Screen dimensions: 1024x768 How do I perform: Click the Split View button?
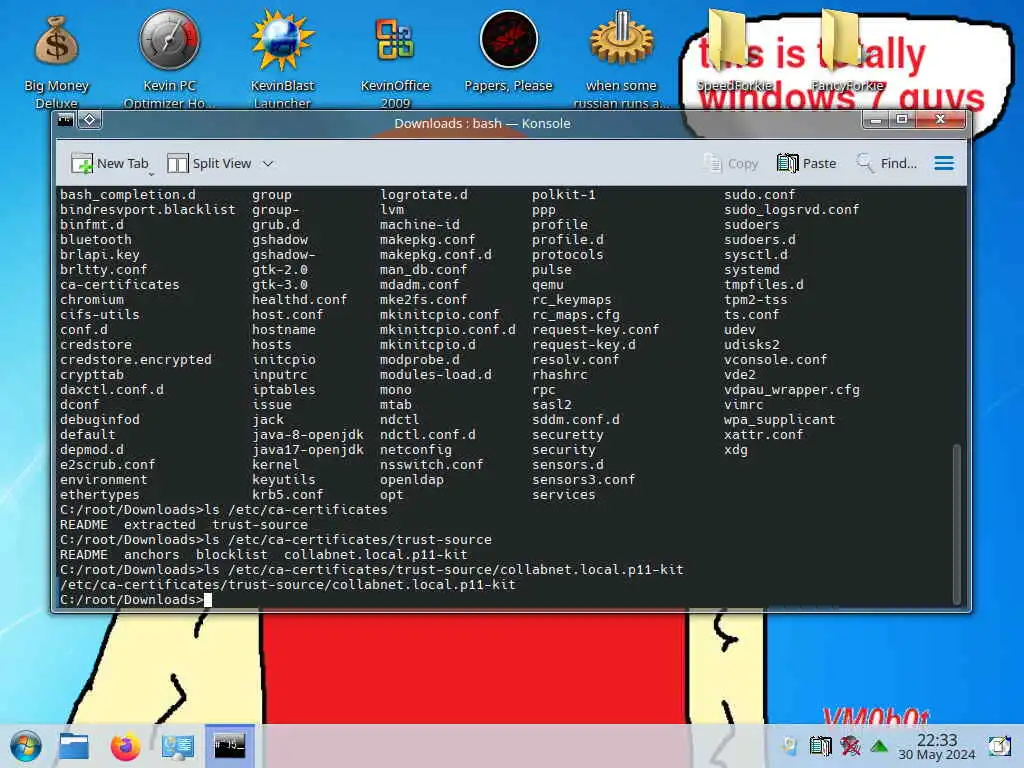pos(210,163)
